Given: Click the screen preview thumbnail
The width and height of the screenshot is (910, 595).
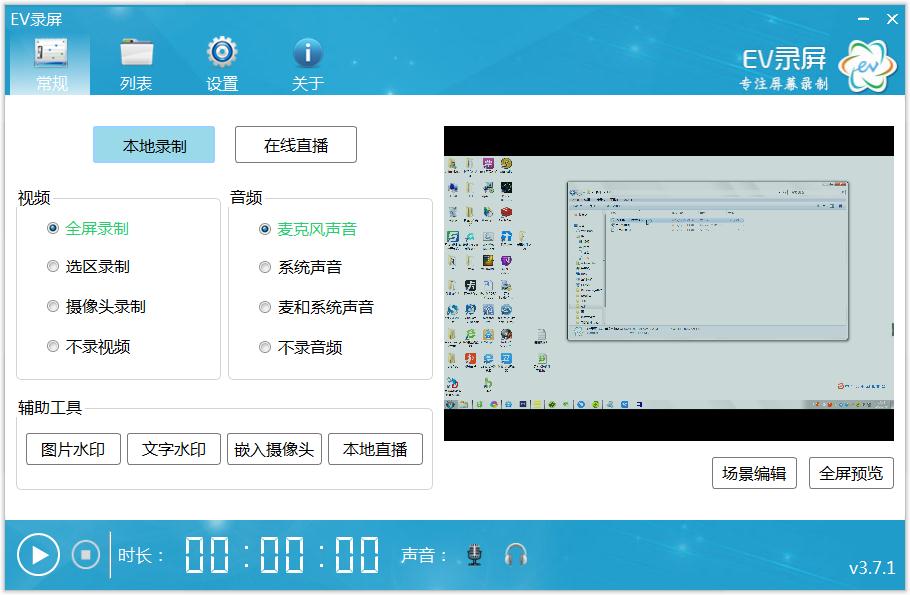Looking at the screenshot, I should (669, 283).
